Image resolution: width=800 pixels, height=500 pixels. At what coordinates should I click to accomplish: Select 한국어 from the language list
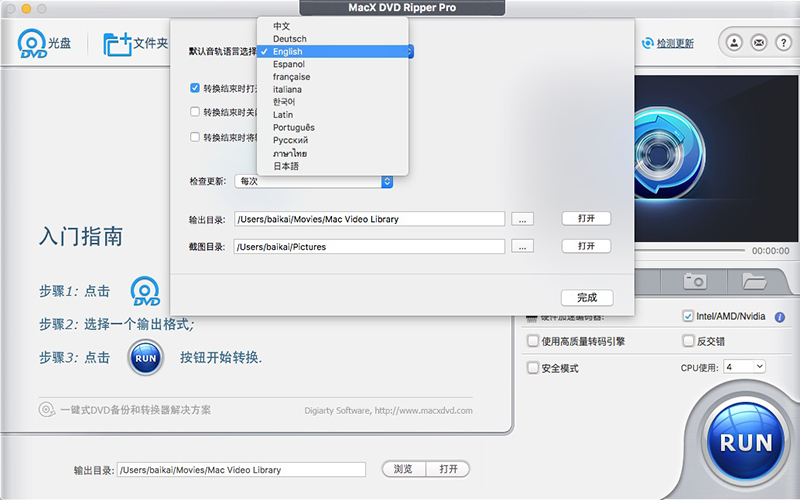[333, 102]
